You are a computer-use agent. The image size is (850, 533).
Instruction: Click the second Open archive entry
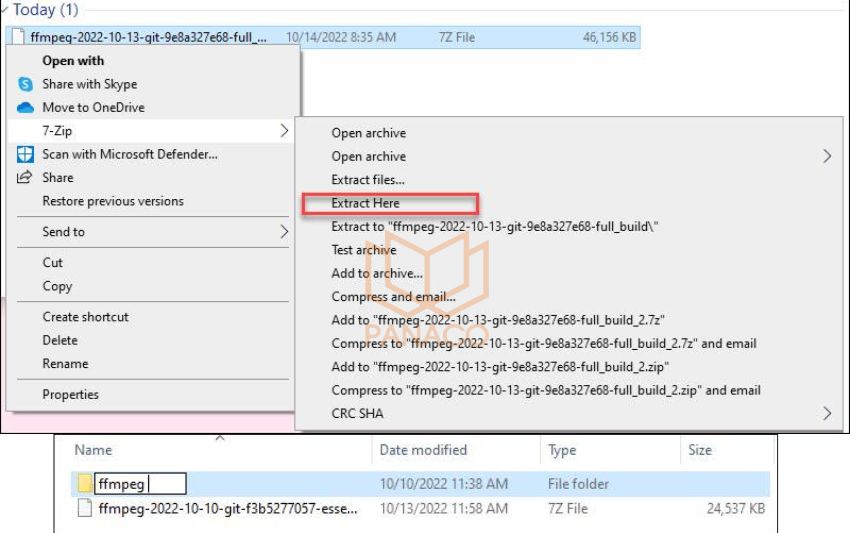(369, 156)
